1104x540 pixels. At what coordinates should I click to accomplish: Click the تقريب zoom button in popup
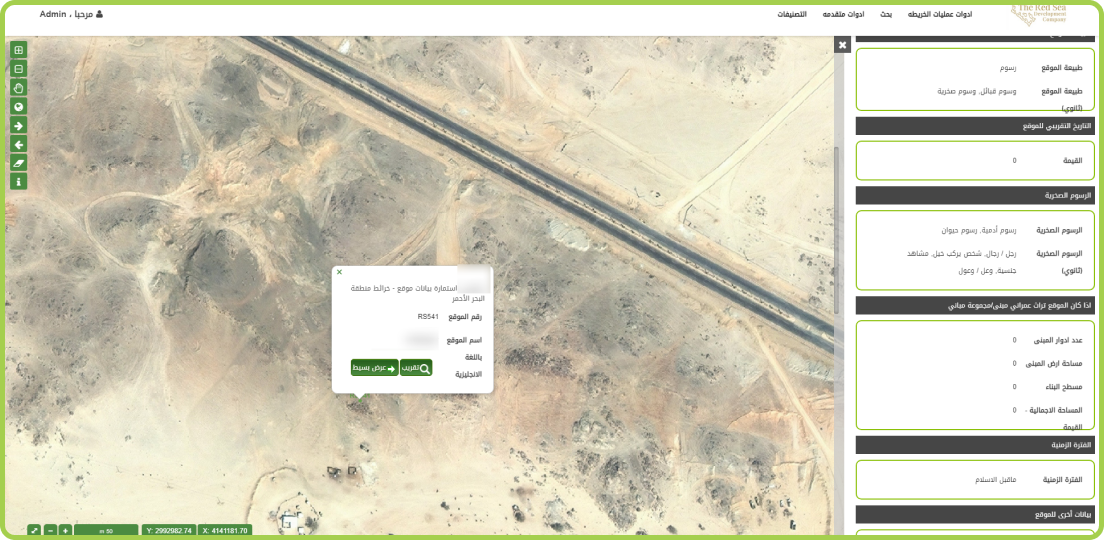[x=416, y=368]
